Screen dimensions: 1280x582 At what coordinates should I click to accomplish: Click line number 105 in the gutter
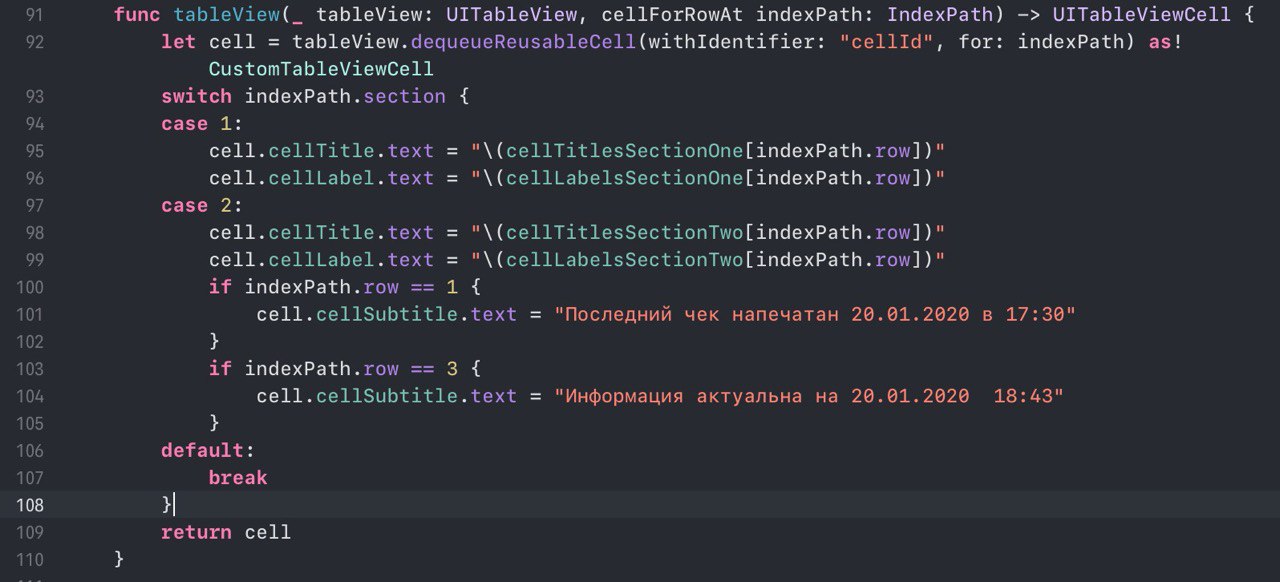click(x=29, y=423)
